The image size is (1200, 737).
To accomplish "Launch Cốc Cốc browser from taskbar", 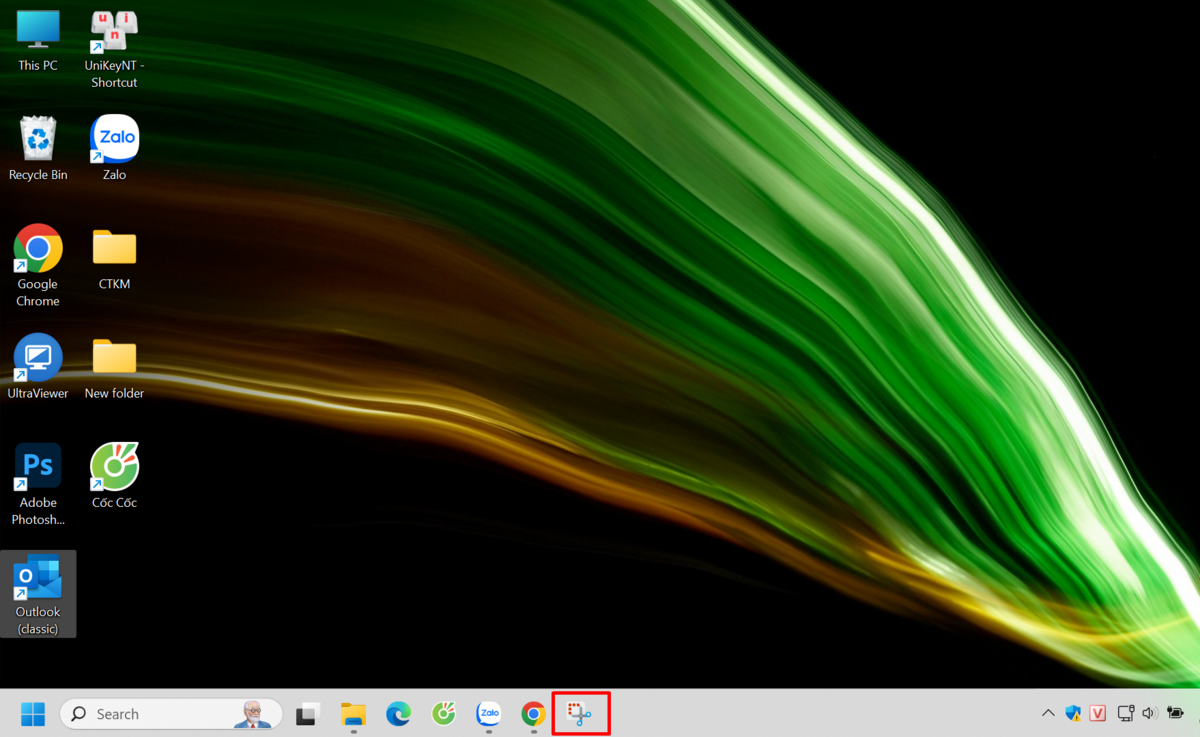I will coord(444,714).
